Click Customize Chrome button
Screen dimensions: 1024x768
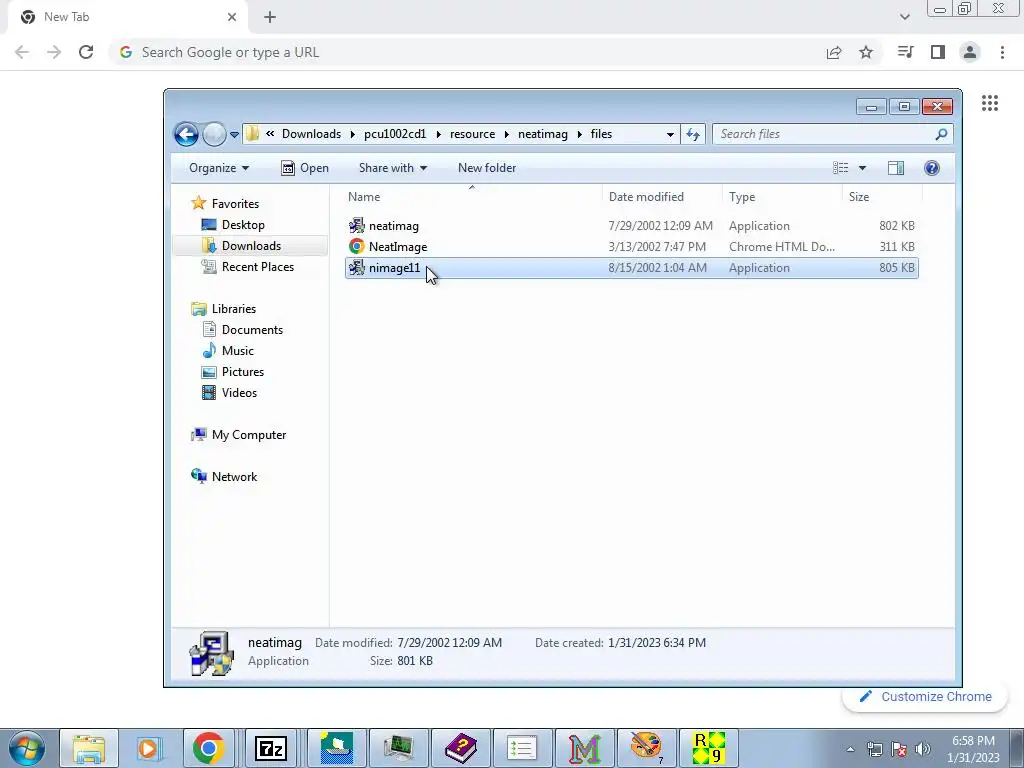(925, 697)
